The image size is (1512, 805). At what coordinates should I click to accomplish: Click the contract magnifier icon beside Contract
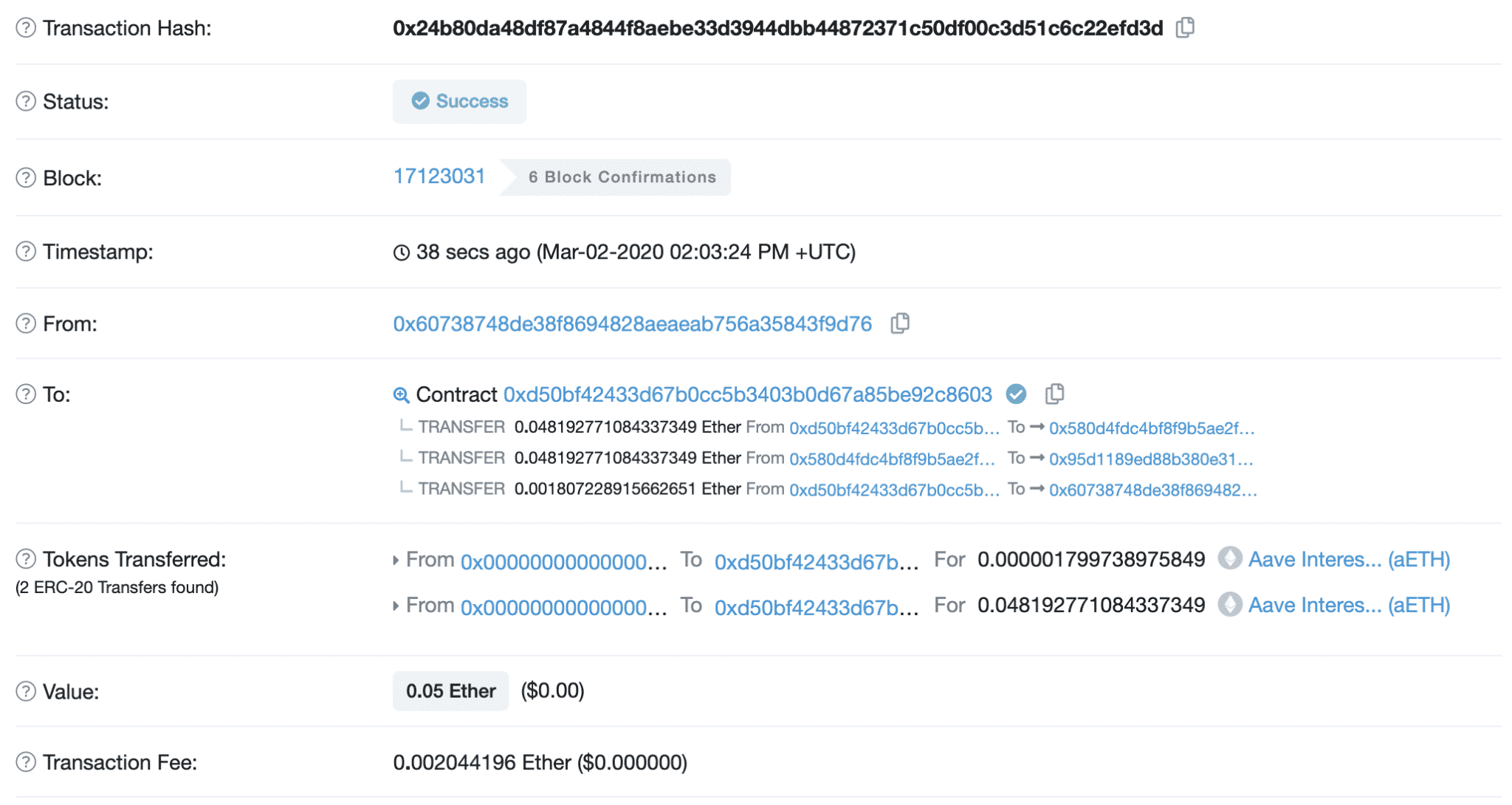401,395
